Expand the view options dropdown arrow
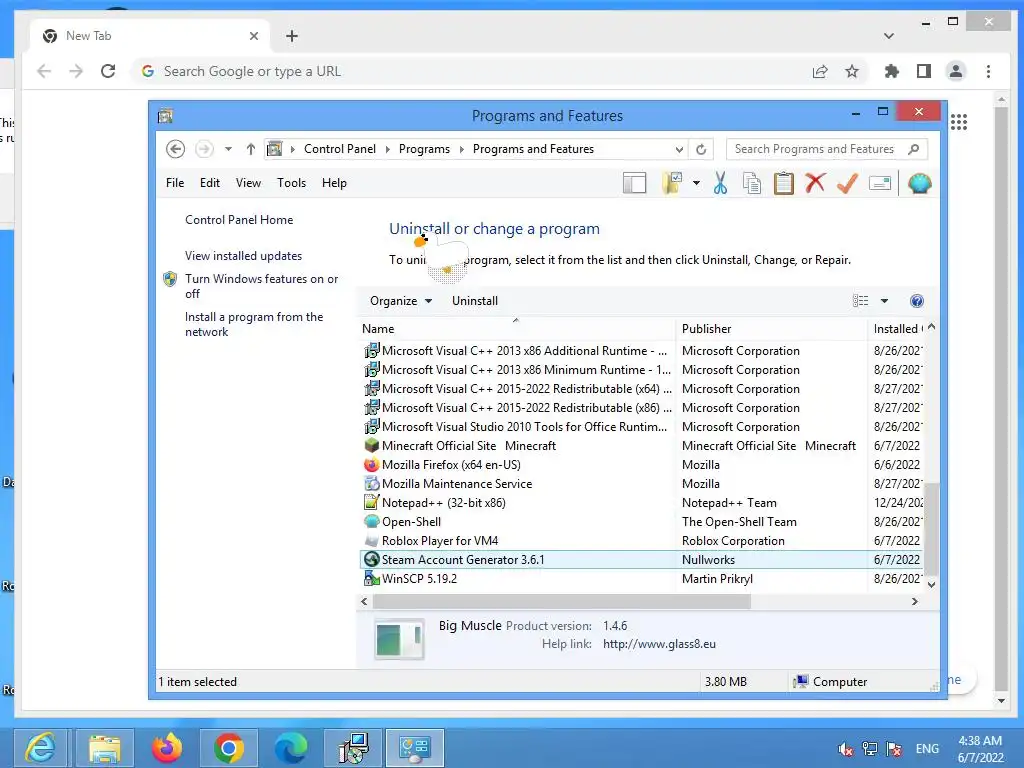This screenshot has width=1024, height=768. (x=884, y=301)
